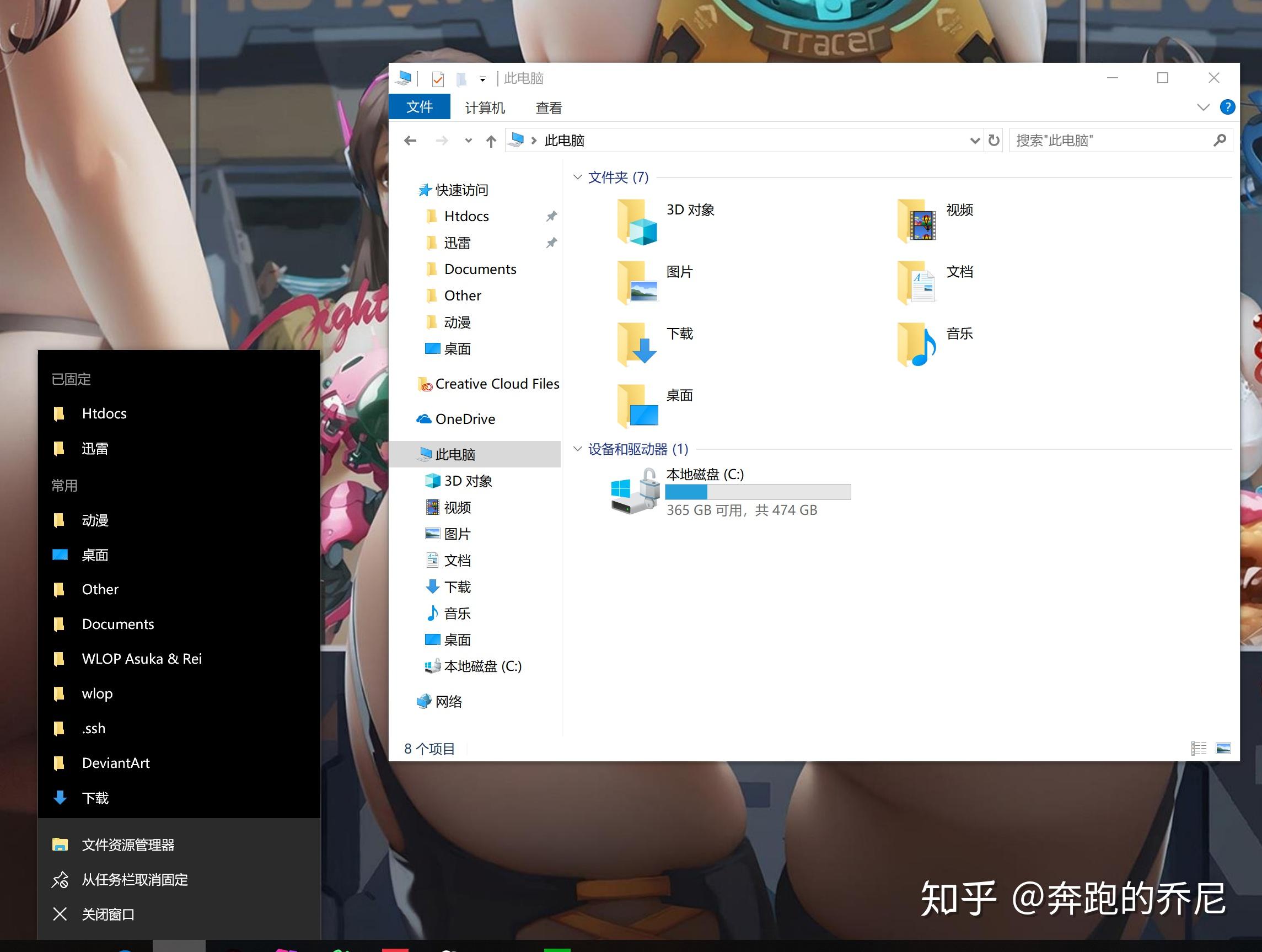Open the recent locations dropdown arrow
1262x952 pixels.
tap(469, 141)
